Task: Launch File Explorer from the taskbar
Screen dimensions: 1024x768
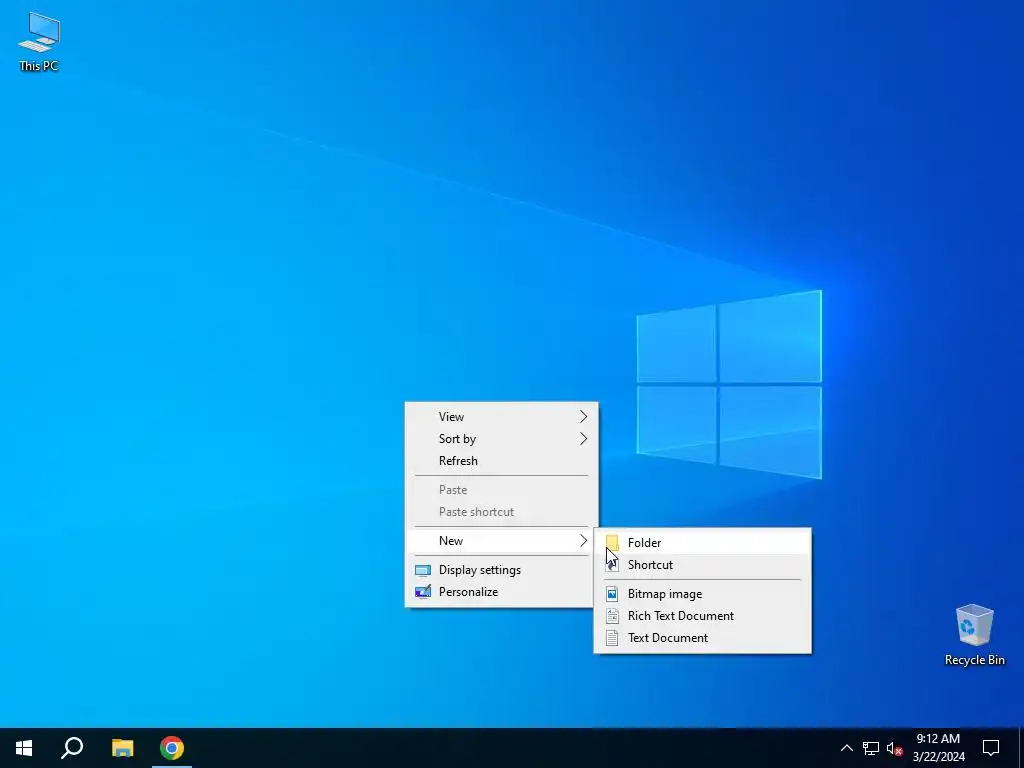Action: pos(122,748)
